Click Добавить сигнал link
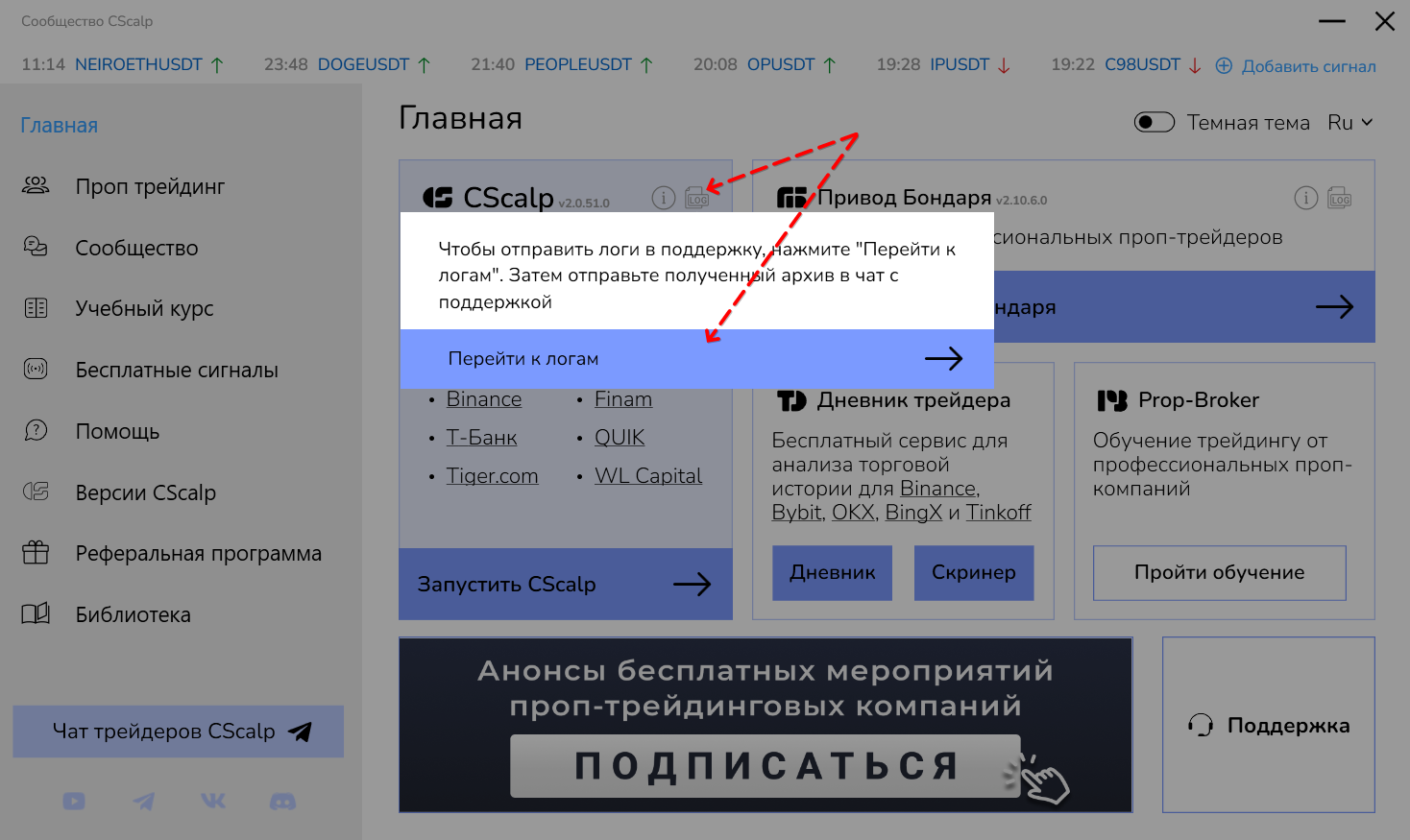1410x840 pixels. (x=1308, y=66)
